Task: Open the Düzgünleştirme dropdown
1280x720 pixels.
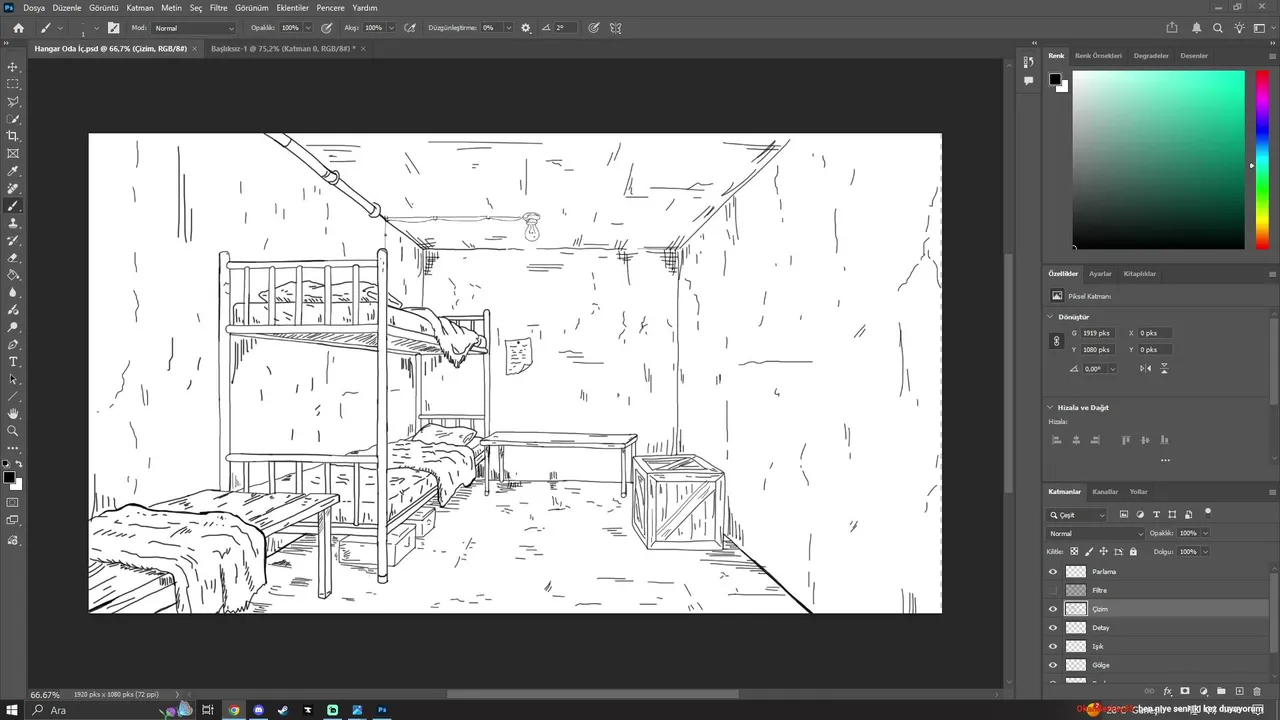Action: pyautogui.click(x=508, y=28)
